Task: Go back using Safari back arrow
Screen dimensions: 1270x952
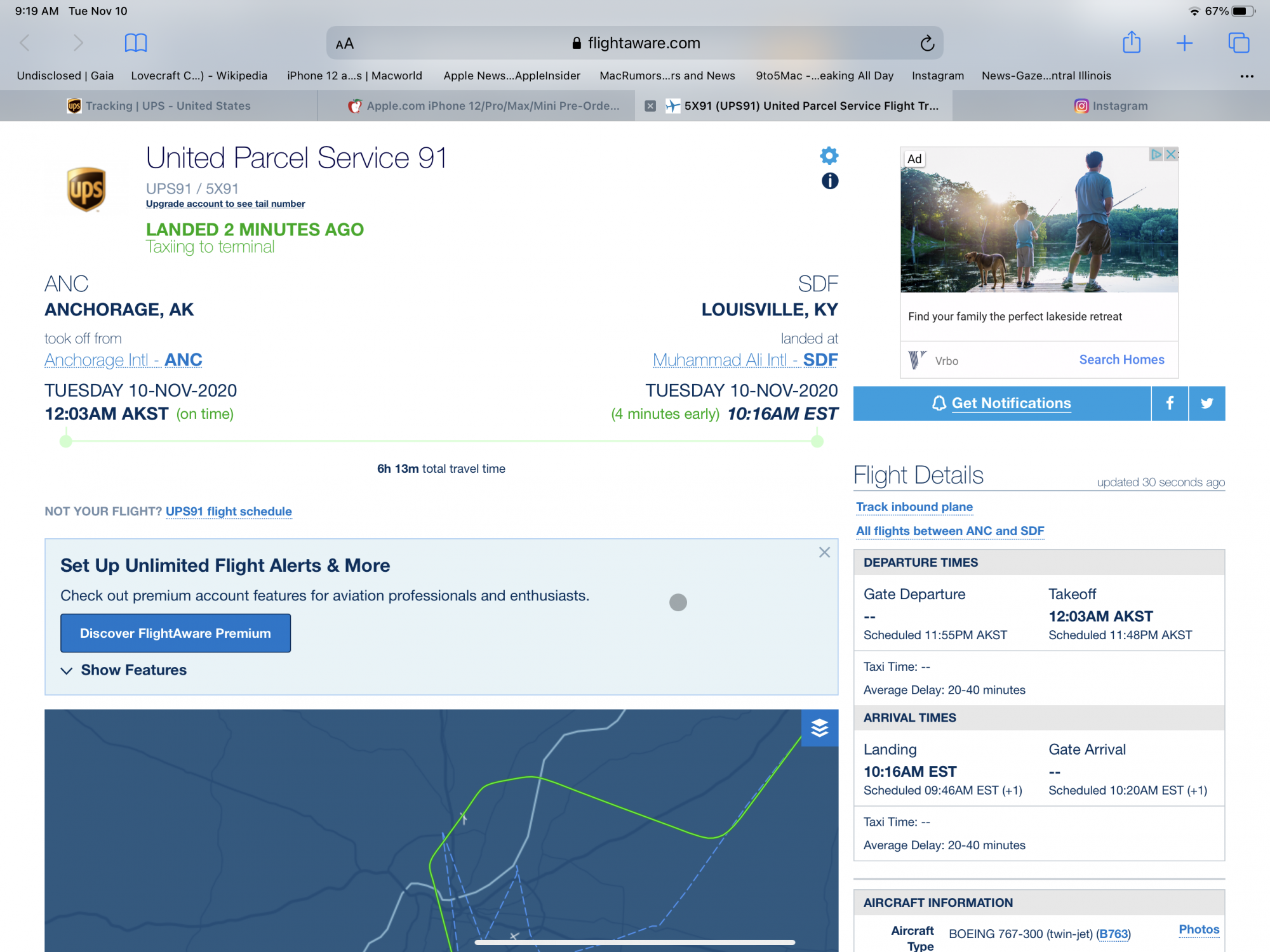Action: pos(25,43)
